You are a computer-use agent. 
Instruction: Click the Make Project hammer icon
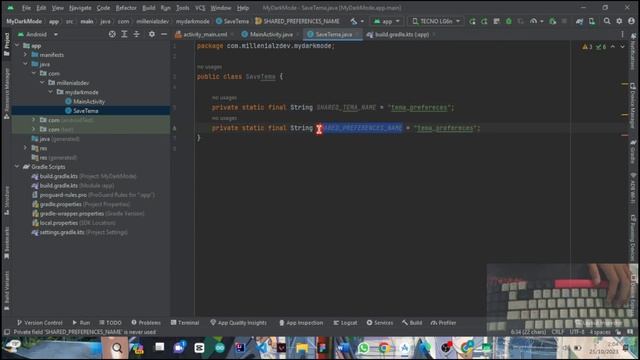click(x=353, y=21)
